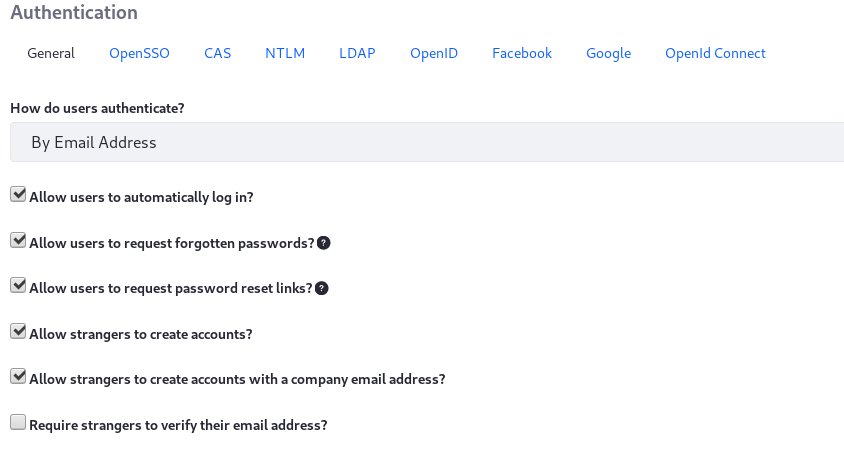Switch to the NTLM tab
The image size is (844, 453).
[x=285, y=53]
